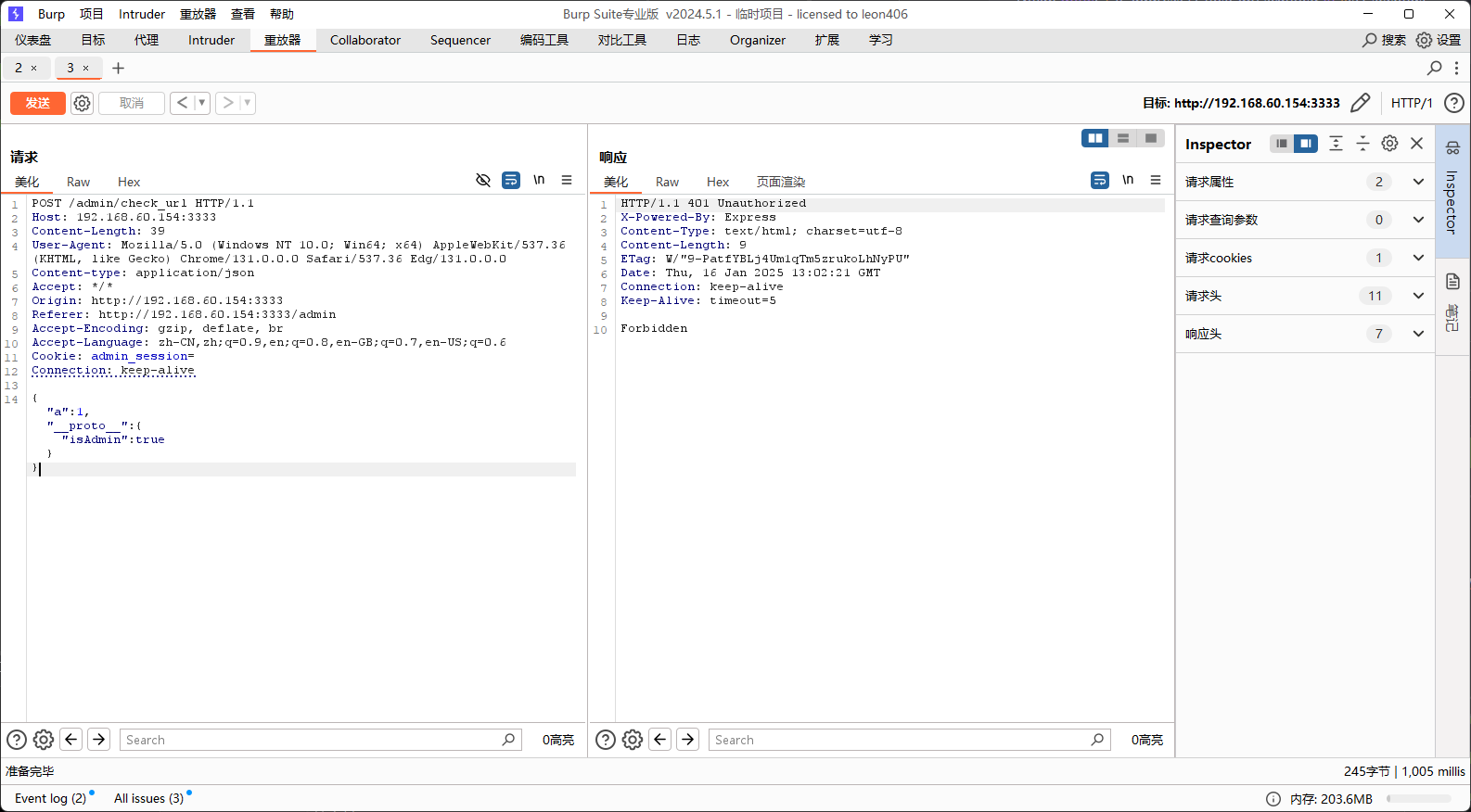Click the pencil icon to edit target
Image resolution: width=1471 pixels, height=812 pixels.
(x=1360, y=103)
